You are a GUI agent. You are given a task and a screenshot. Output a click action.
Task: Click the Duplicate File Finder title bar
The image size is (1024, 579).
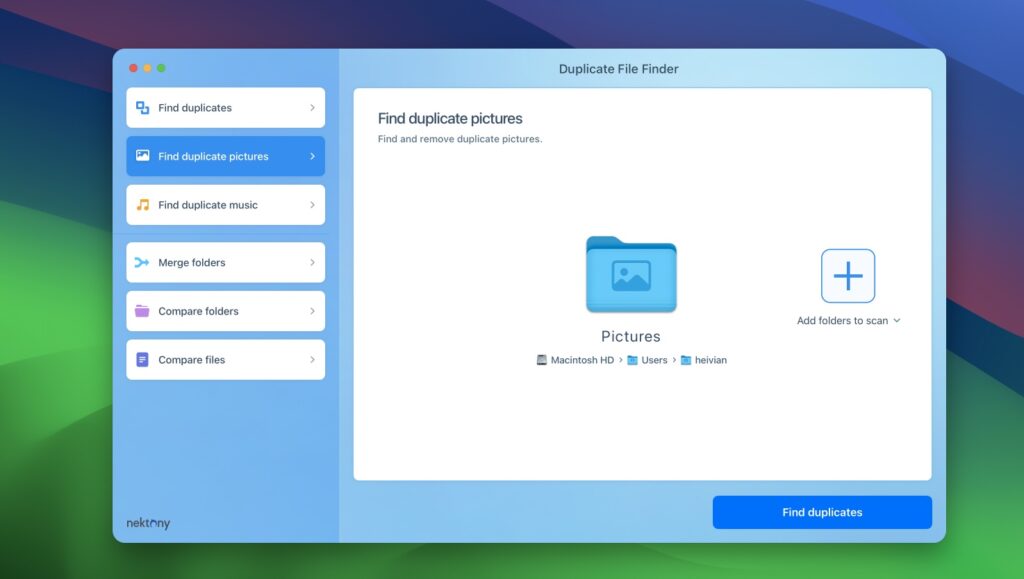[617, 68]
